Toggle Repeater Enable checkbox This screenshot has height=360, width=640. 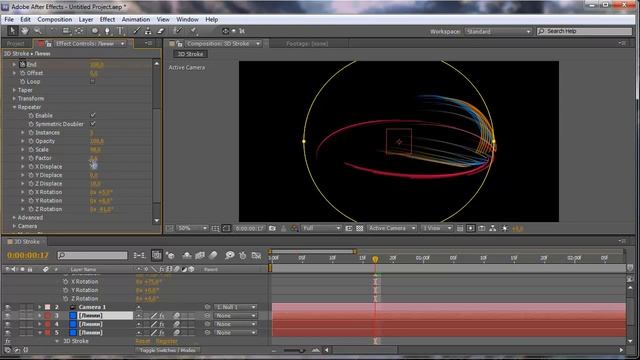pyautogui.click(x=93, y=116)
